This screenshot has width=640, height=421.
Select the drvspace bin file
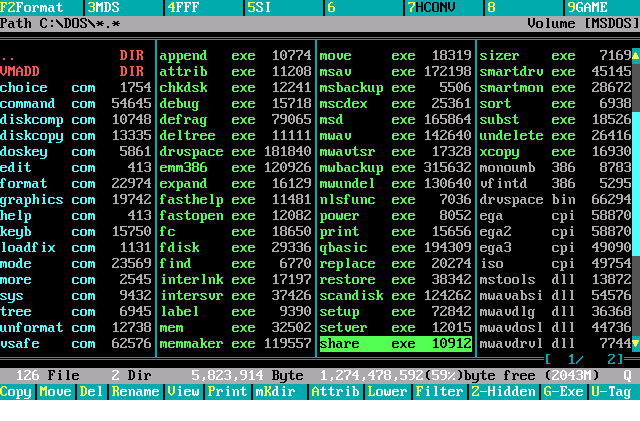click(x=555, y=199)
